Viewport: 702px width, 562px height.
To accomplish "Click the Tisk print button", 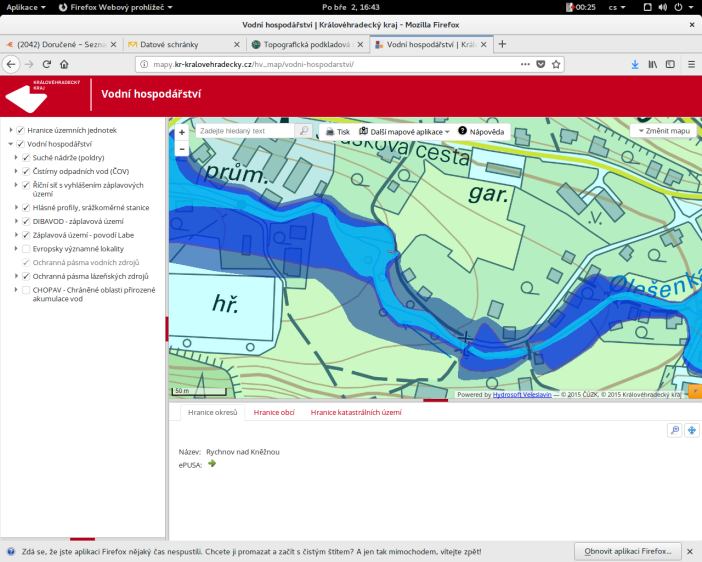I will (x=337, y=131).
